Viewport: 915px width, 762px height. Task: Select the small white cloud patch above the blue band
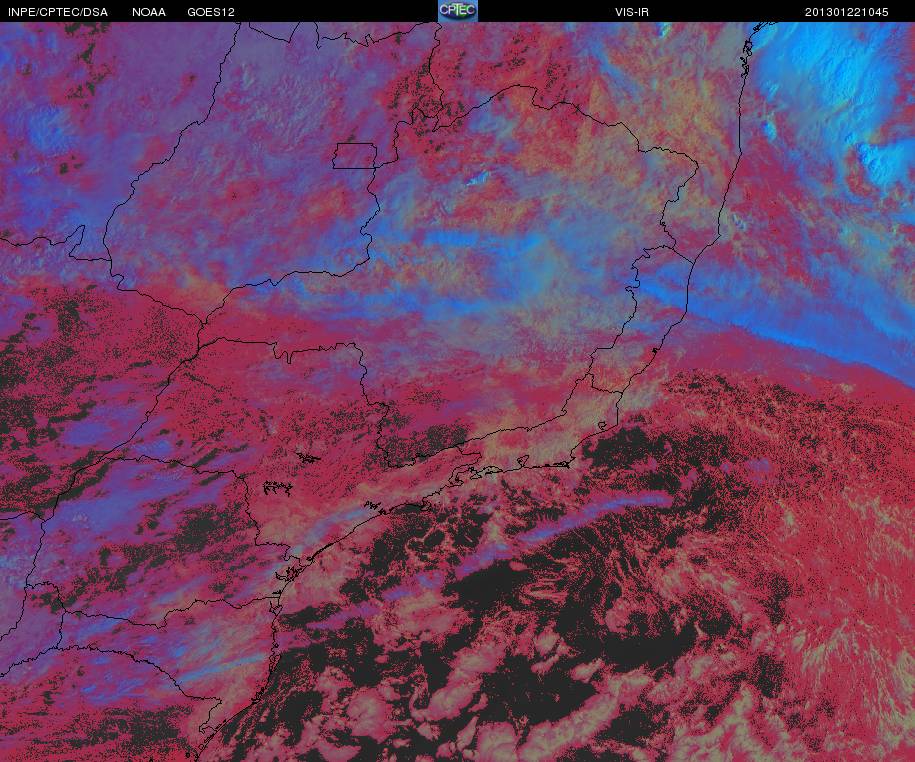(x=479, y=177)
